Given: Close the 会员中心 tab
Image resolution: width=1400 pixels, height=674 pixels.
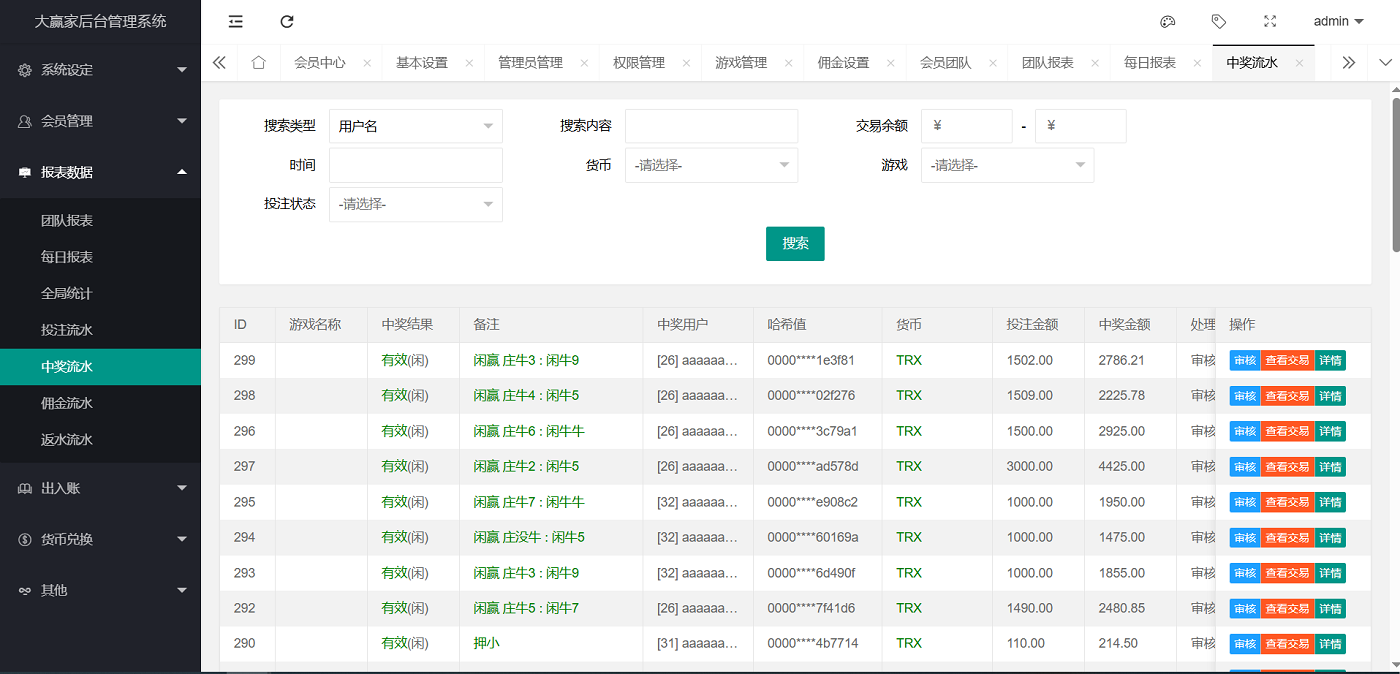Looking at the screenshot, I should pos(367,63).
